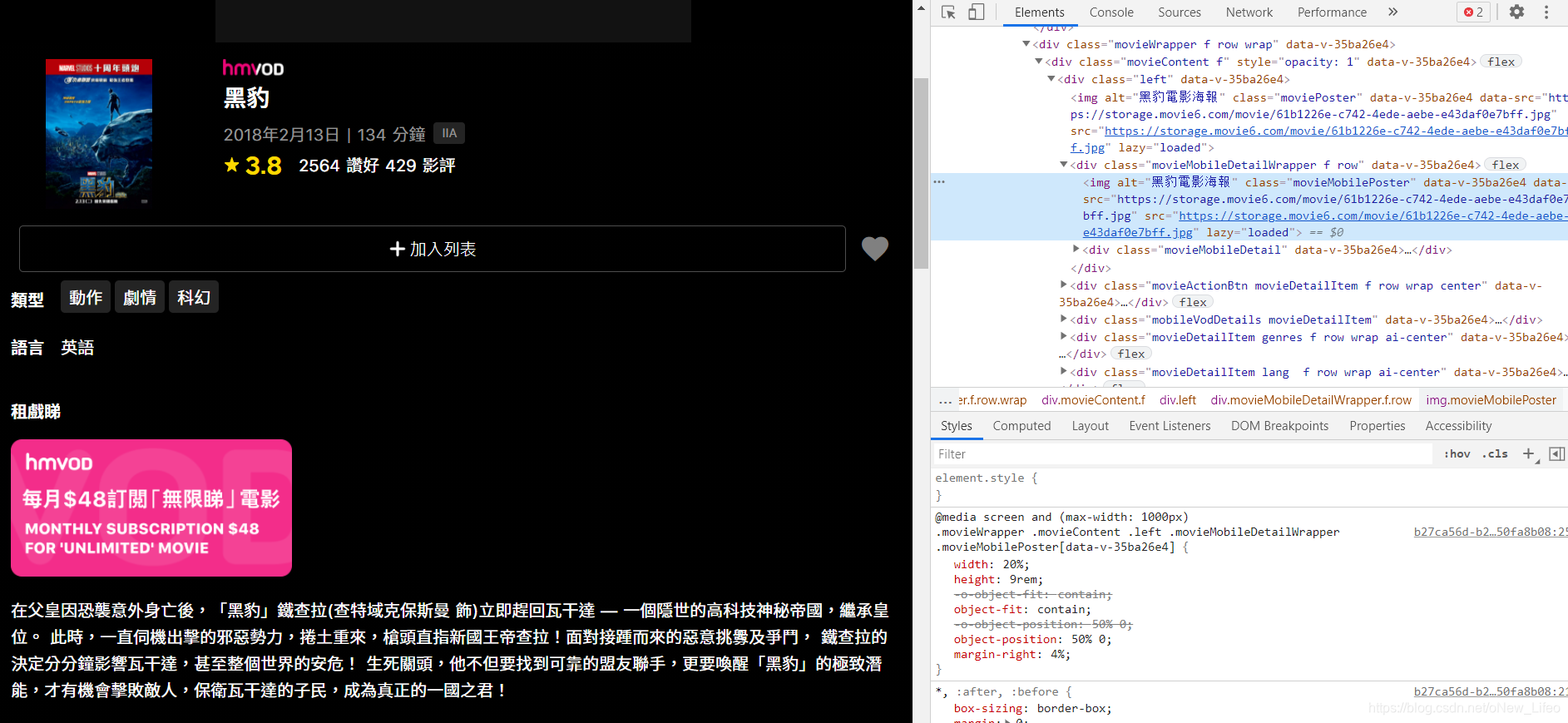The width and height of the screenshot is (1568, 723).
Task: Edit the margin-right: 4% property
Action: pos(1012,654)
